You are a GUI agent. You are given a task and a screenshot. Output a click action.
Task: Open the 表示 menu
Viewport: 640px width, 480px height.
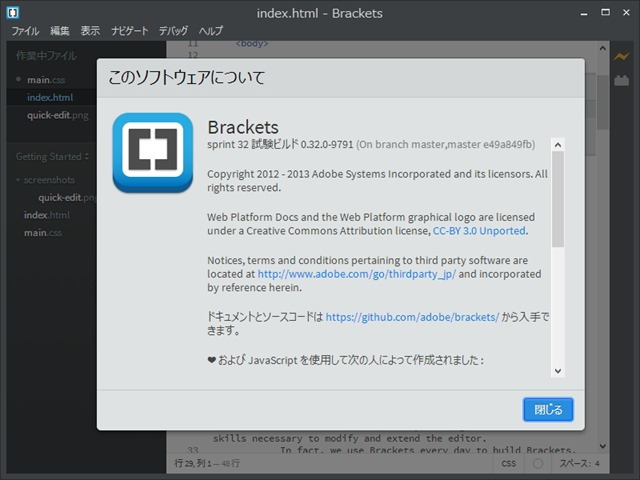[x=90, y=31]
